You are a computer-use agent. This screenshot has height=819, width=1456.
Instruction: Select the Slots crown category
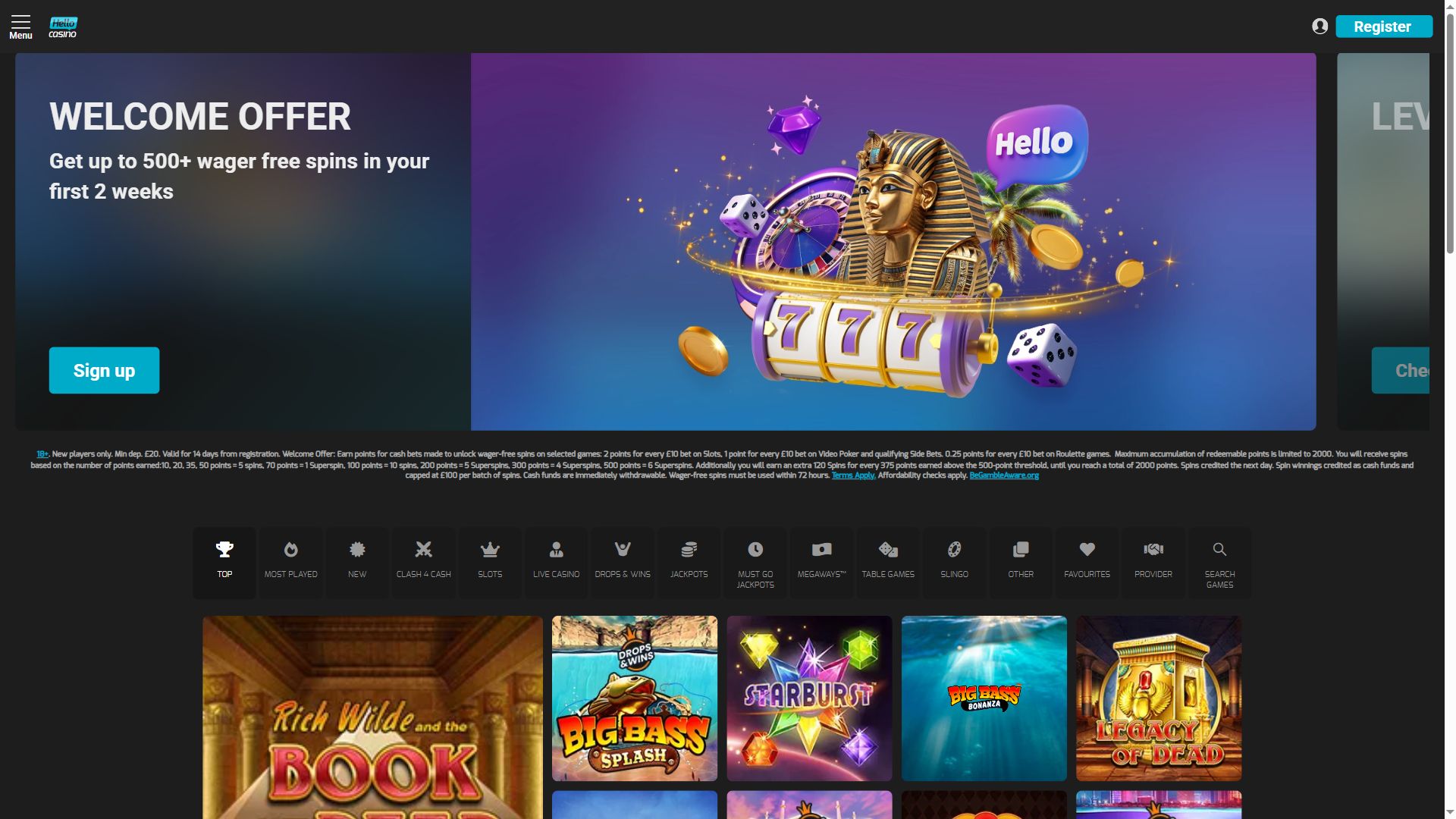point(490,563)
